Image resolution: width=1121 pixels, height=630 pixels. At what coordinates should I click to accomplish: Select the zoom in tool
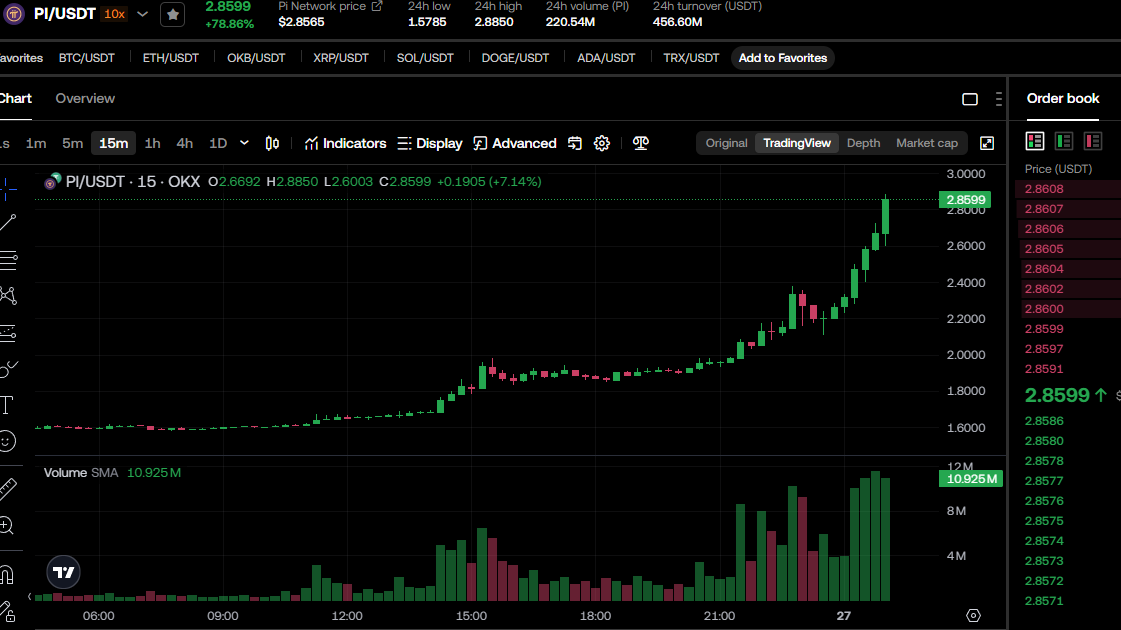pos(6,526)
